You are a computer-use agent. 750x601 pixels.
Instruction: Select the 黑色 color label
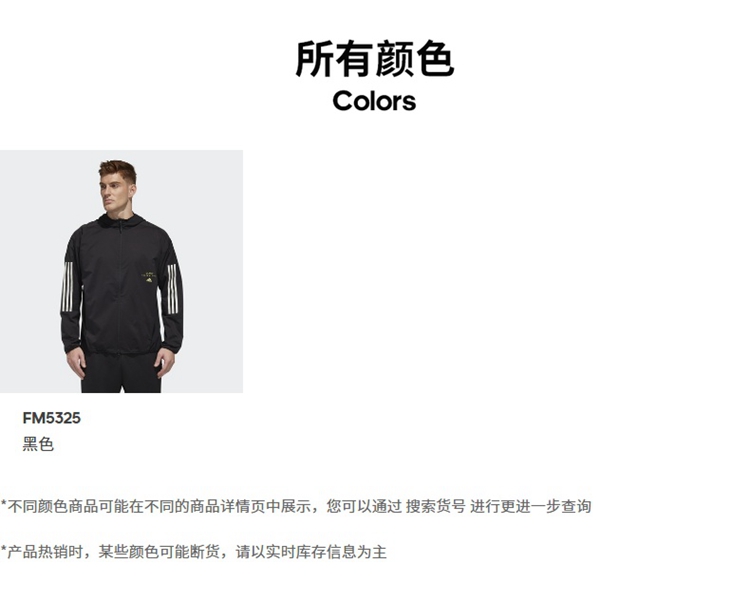[x=38, y=444]
